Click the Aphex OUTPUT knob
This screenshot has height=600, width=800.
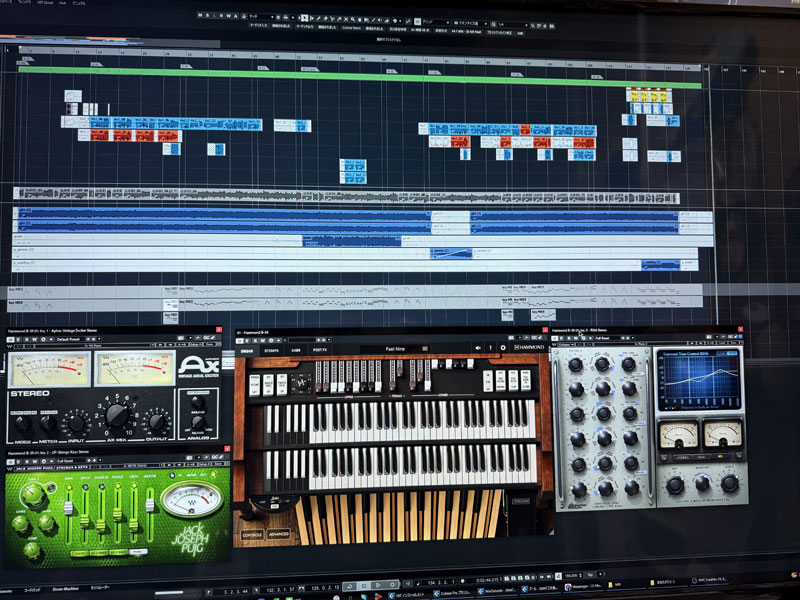(x=157, y=422)
